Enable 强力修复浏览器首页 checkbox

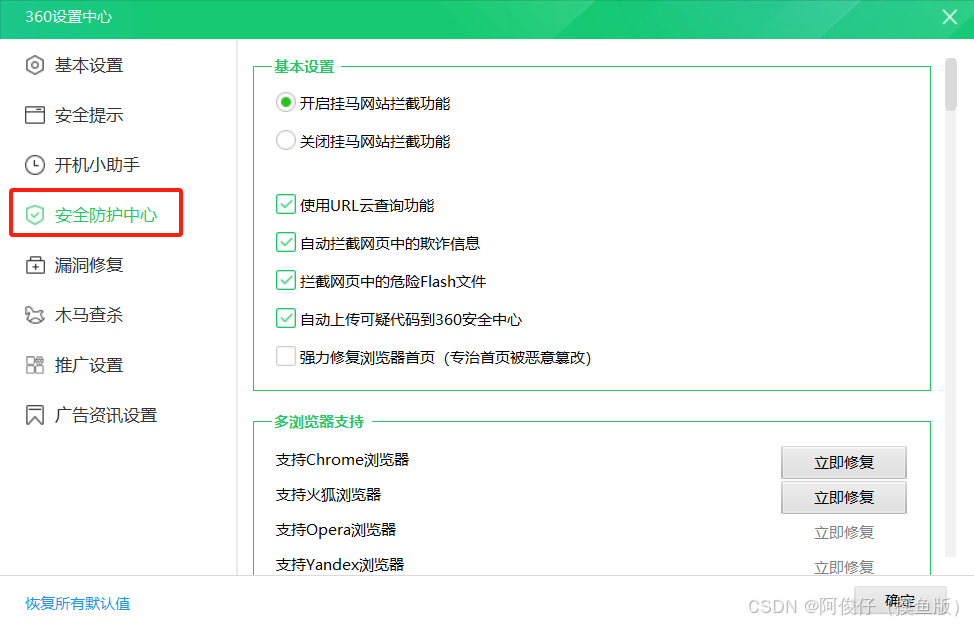click(286, 356)
